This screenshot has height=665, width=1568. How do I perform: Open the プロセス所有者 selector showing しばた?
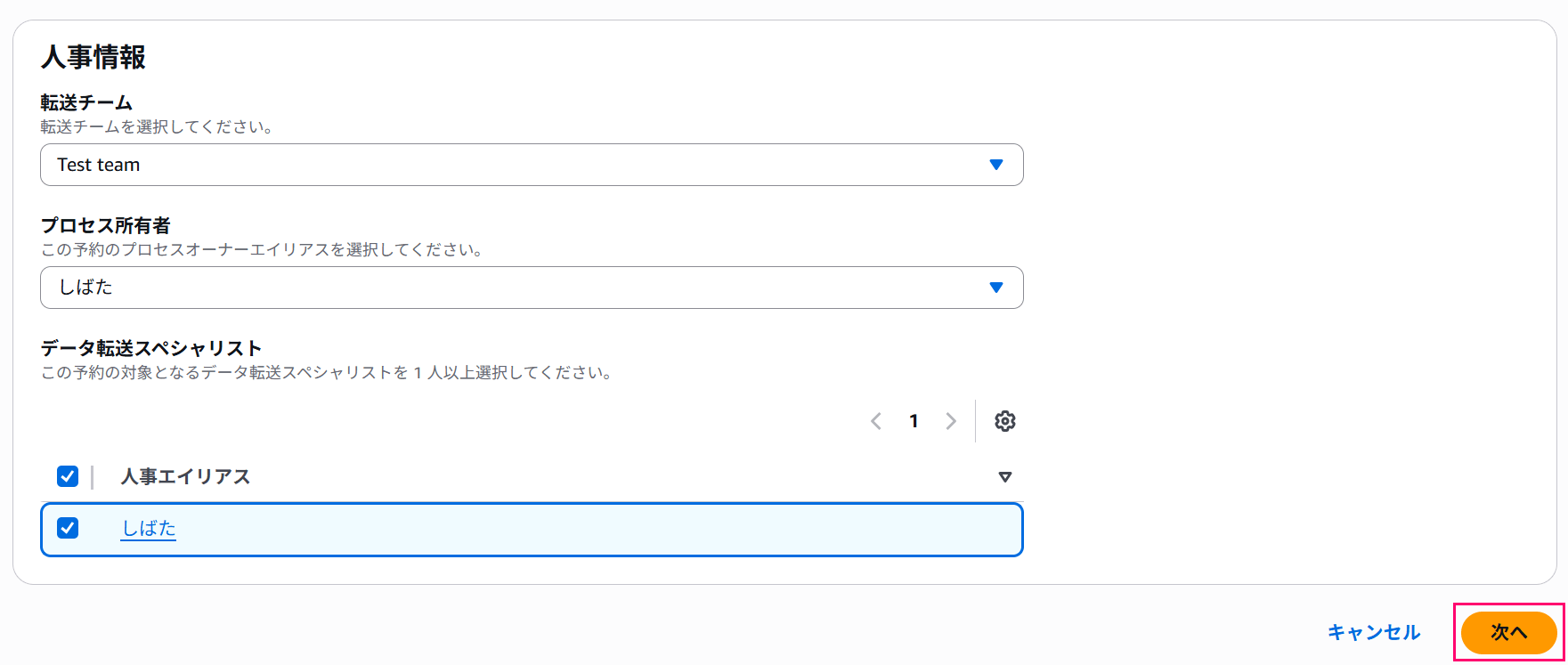click(x=531, y=288)
